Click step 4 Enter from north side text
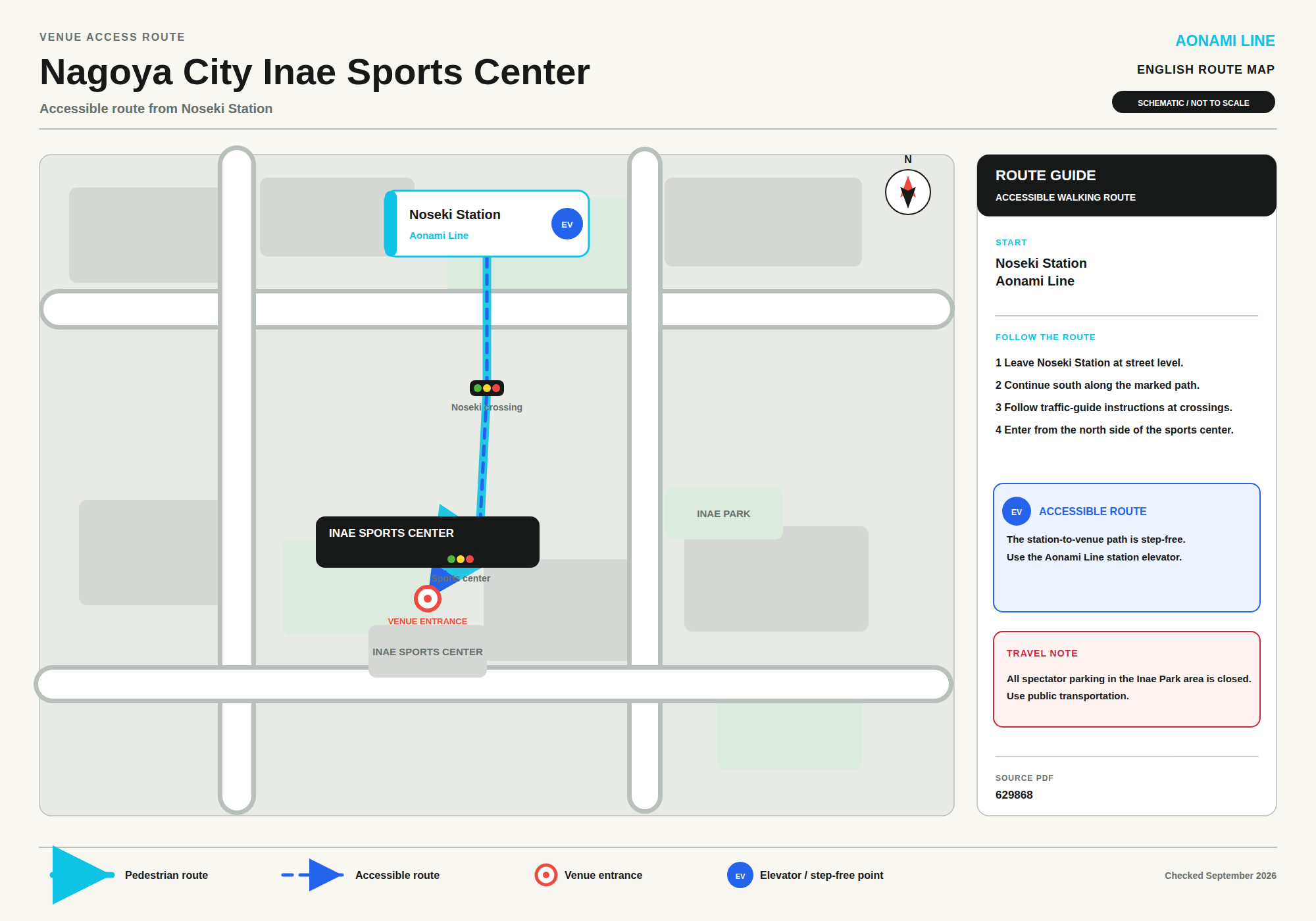This screenshot has width=1316, height=921. point(1114,430)
